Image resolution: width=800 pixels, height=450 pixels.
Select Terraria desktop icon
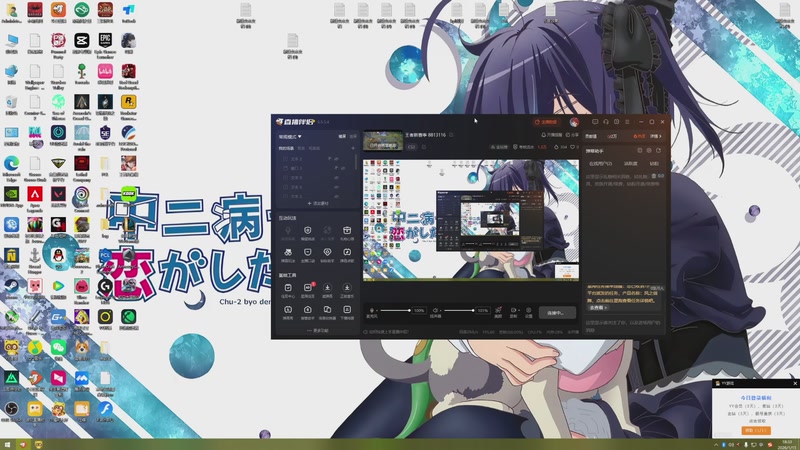tap(82, 75)
